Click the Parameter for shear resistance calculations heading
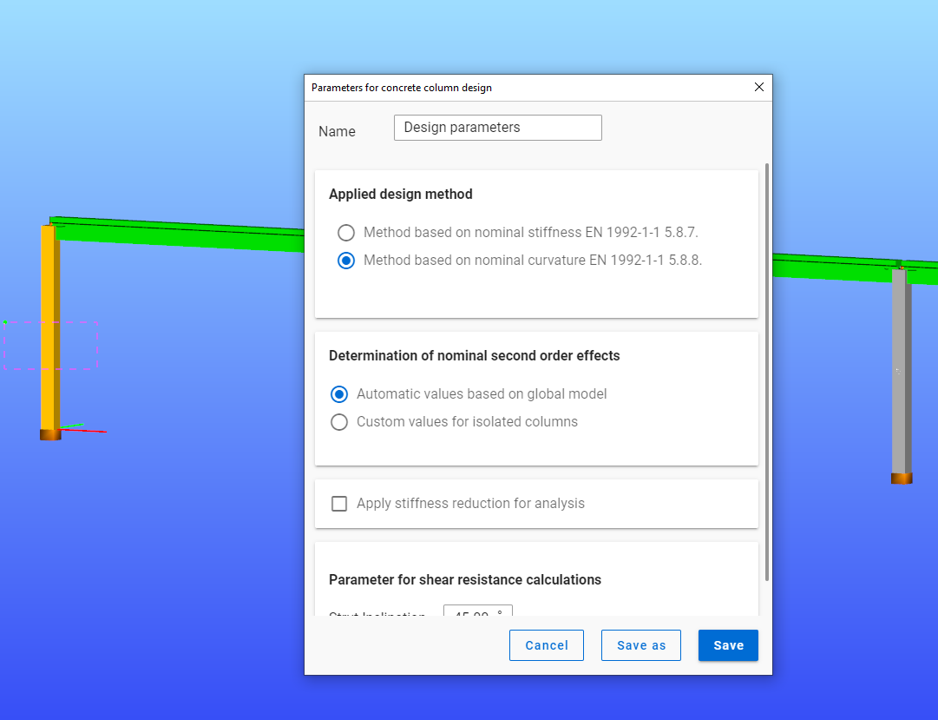938x720 pixels. tap(465, 580)
